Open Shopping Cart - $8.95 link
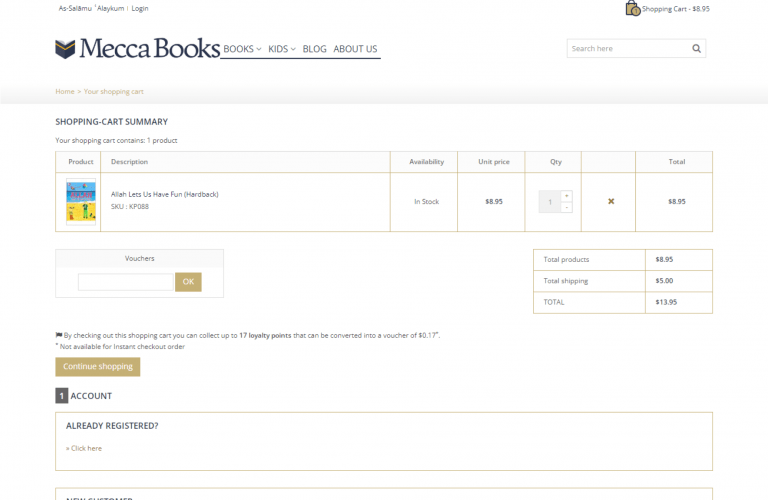 675,9
